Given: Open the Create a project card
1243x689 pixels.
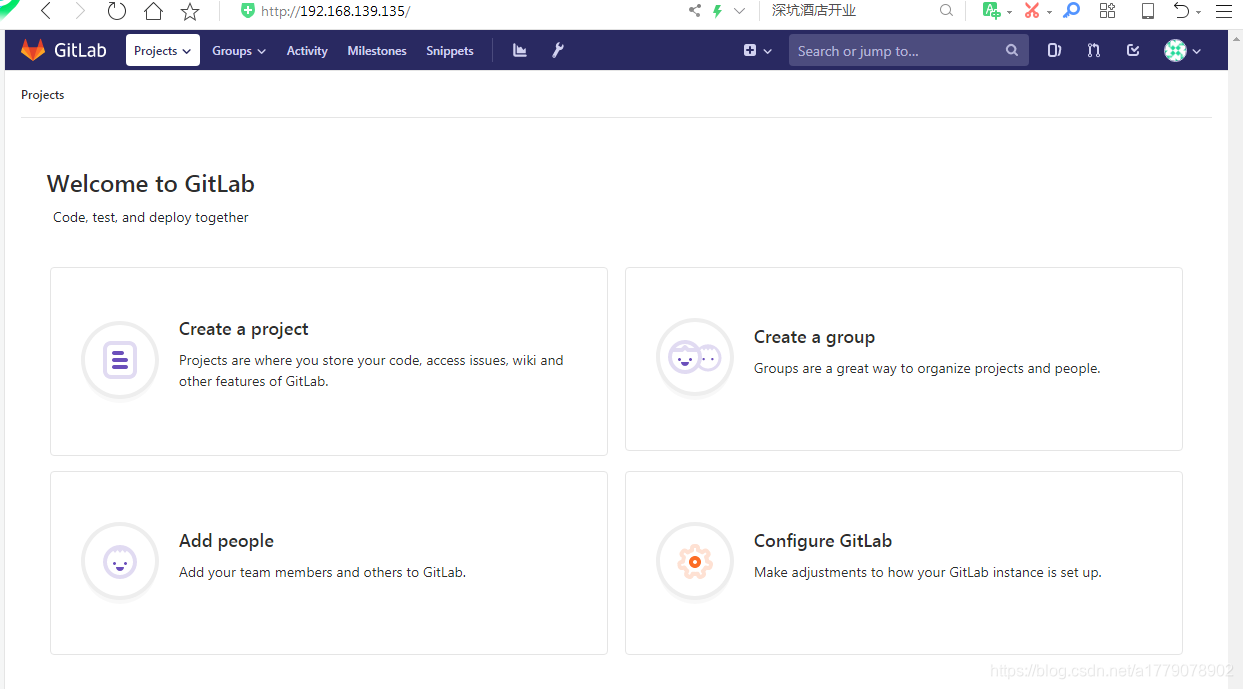Looking at the screenshot, I should pos(329,361).
